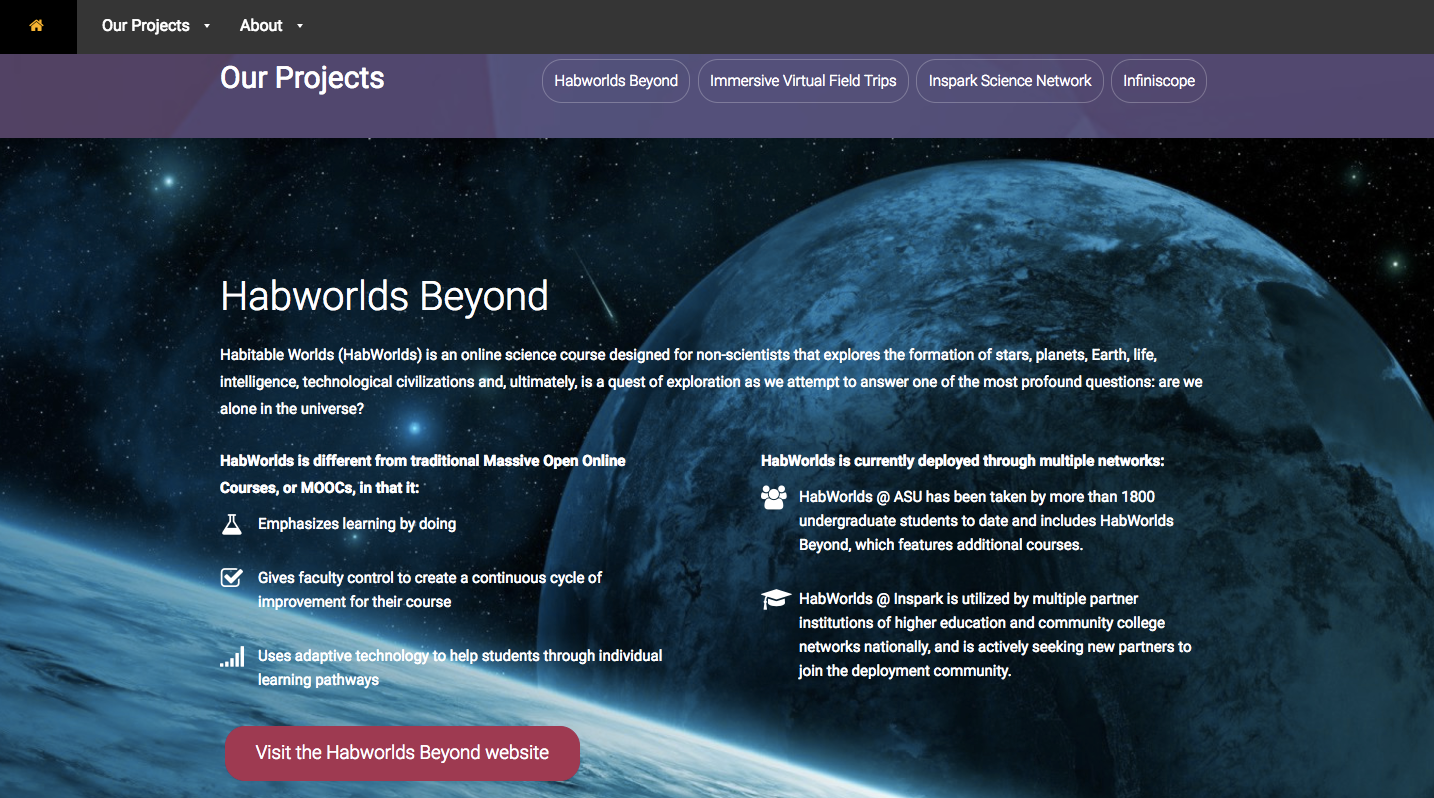Image resolution: width=1434 pixels, height=798 pixels.
Task: Expand the Our Projects dropdown arrow
Action: [207, 27]
